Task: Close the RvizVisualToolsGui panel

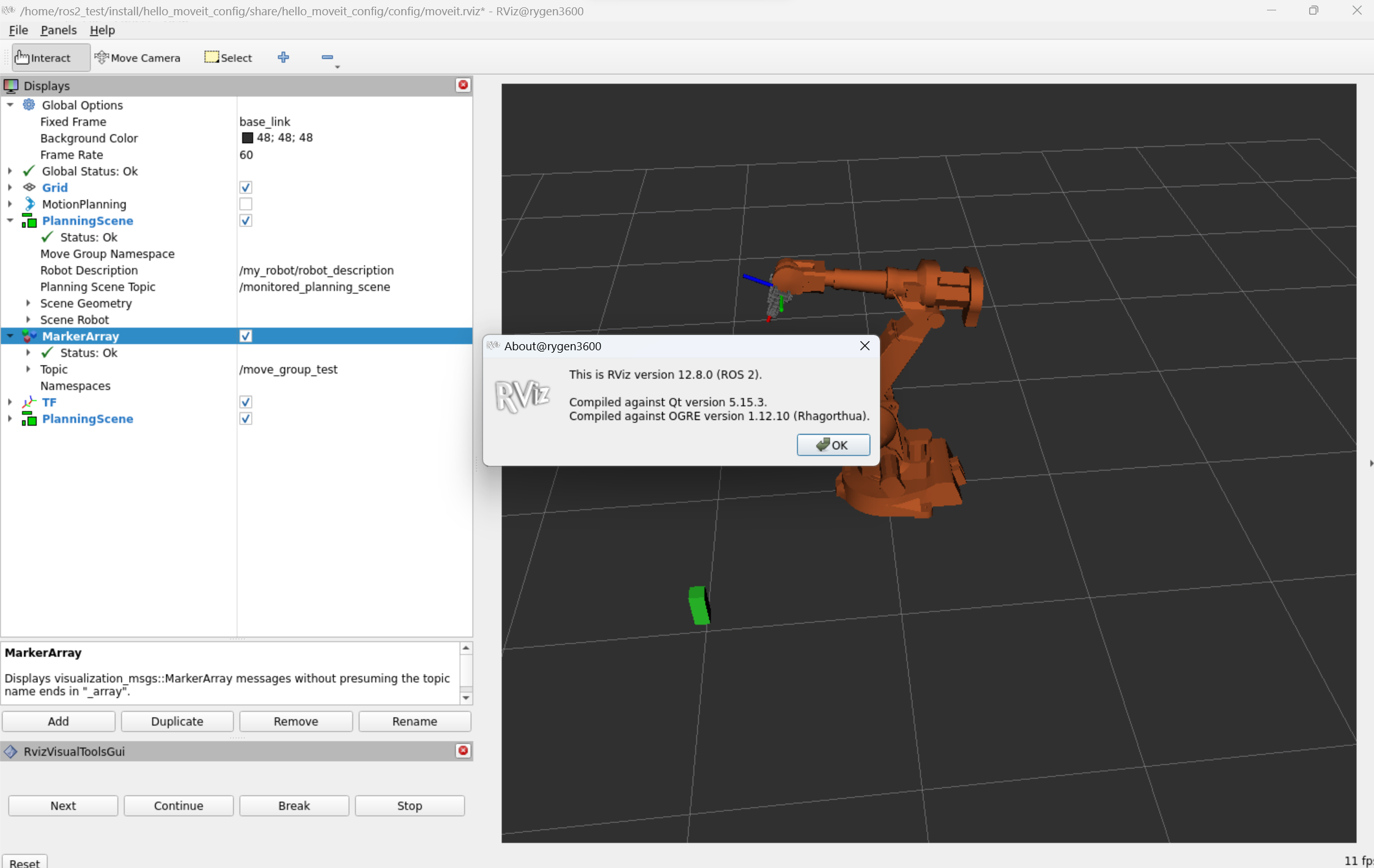Action: pyautogui.click(x=463, y=751)
